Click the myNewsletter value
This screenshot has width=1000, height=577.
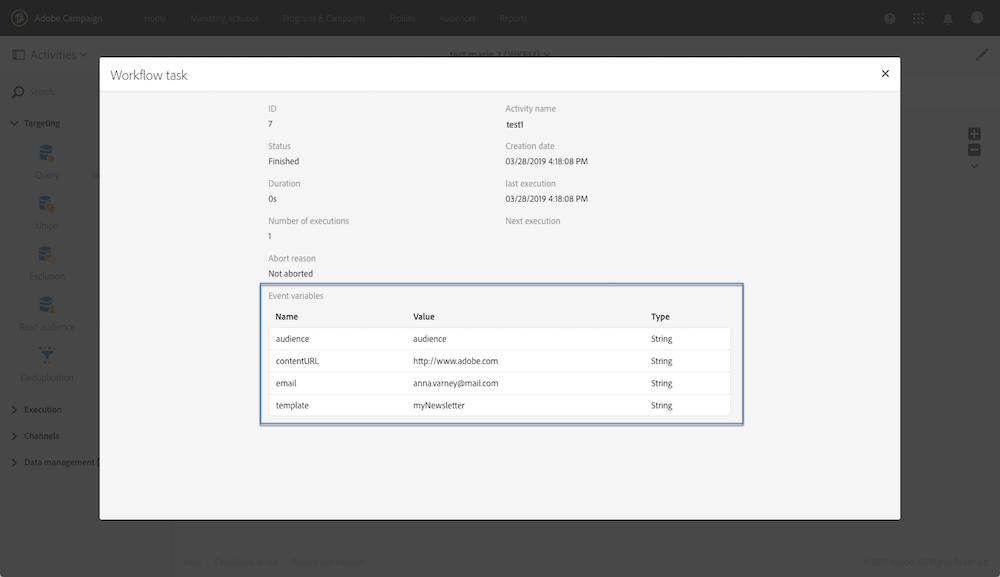pyautogui.click(x=439, y=405)
